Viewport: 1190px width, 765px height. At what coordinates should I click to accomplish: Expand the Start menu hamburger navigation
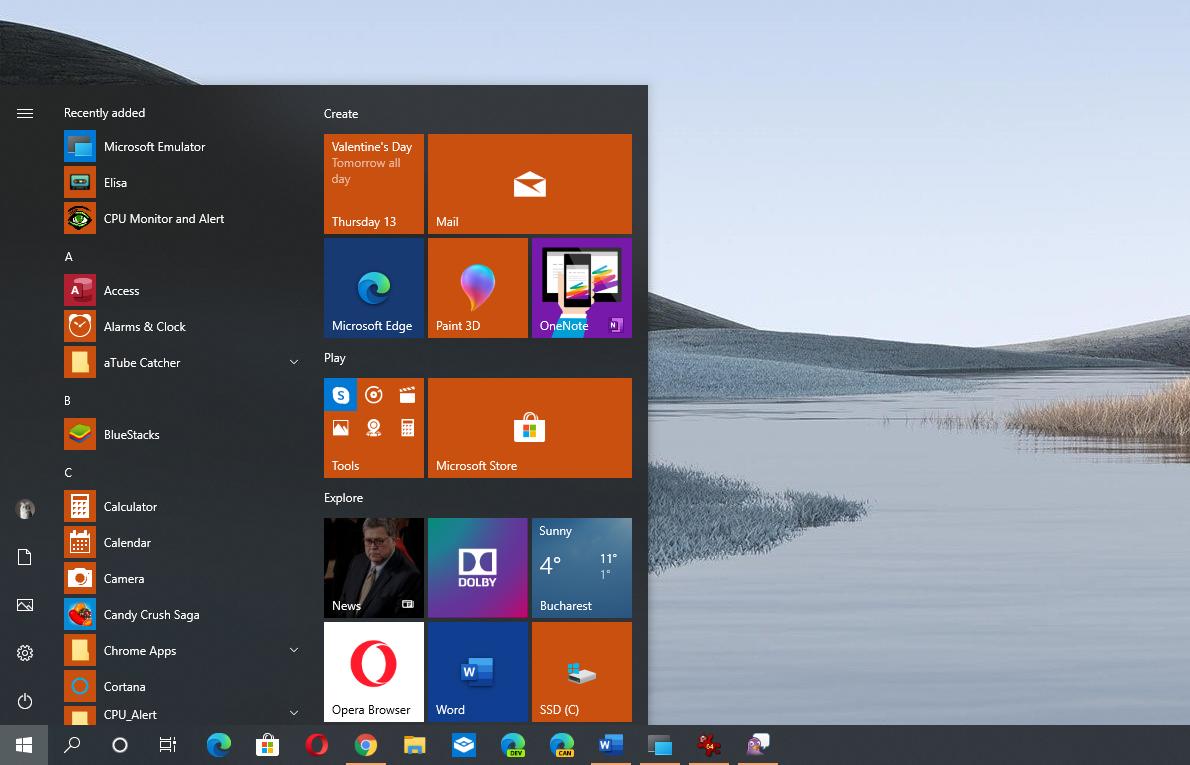click(25, 113)
